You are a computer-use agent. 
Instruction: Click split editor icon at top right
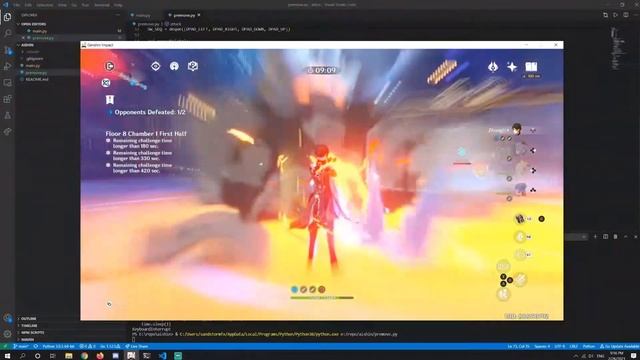pos(626,15)
